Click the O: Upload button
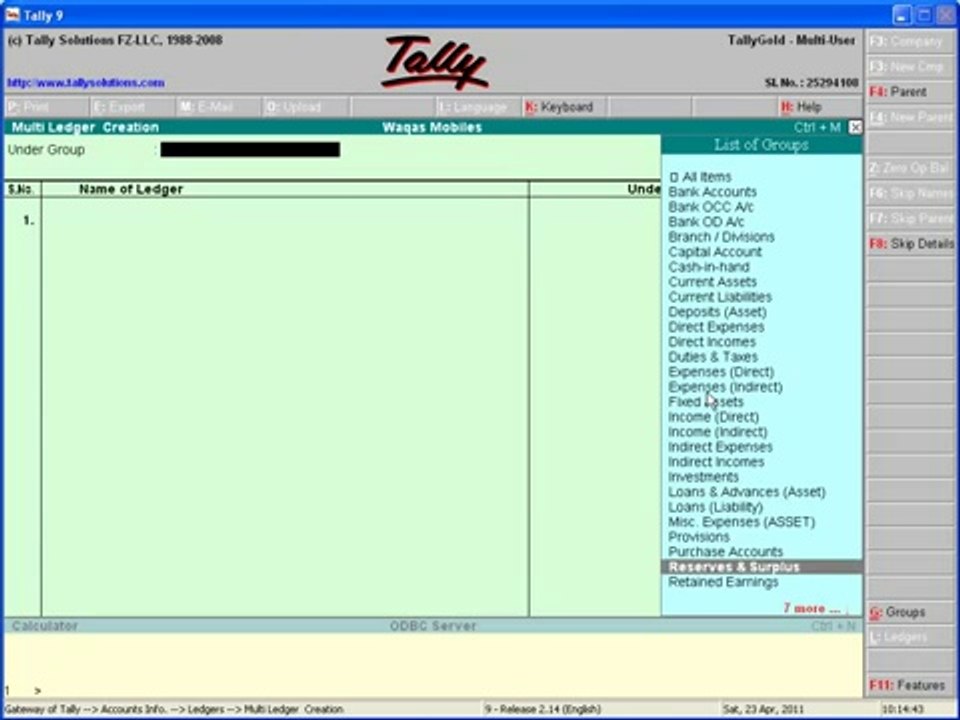 tap(305, 107)
